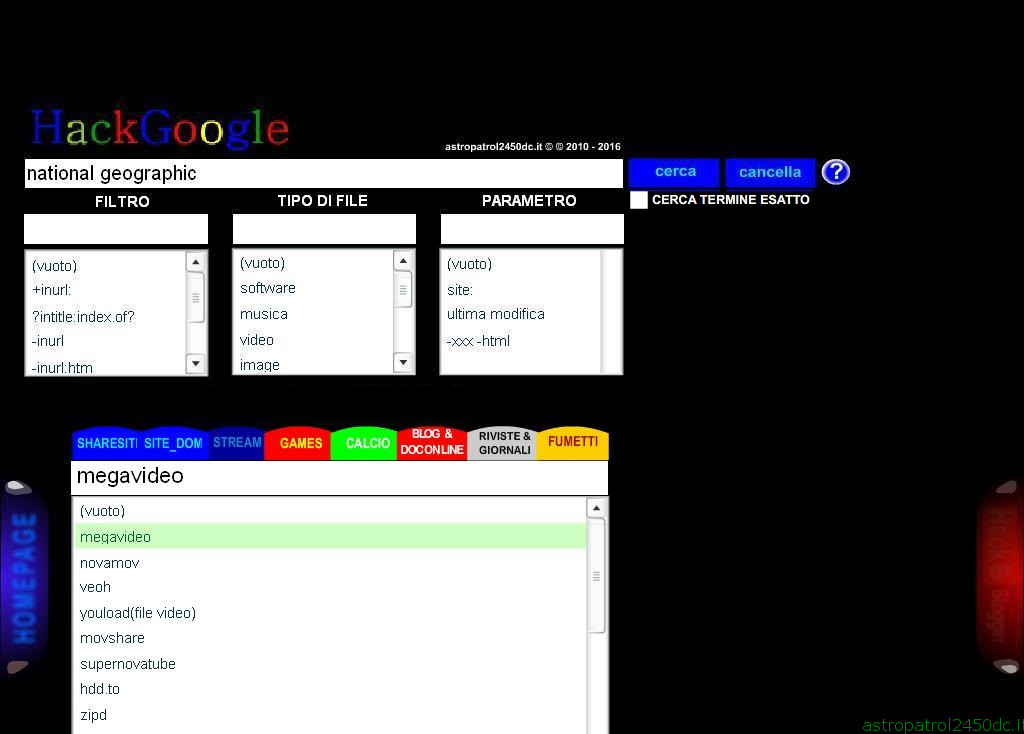Select video file type
1024x734 pixels.
(315, 340)
